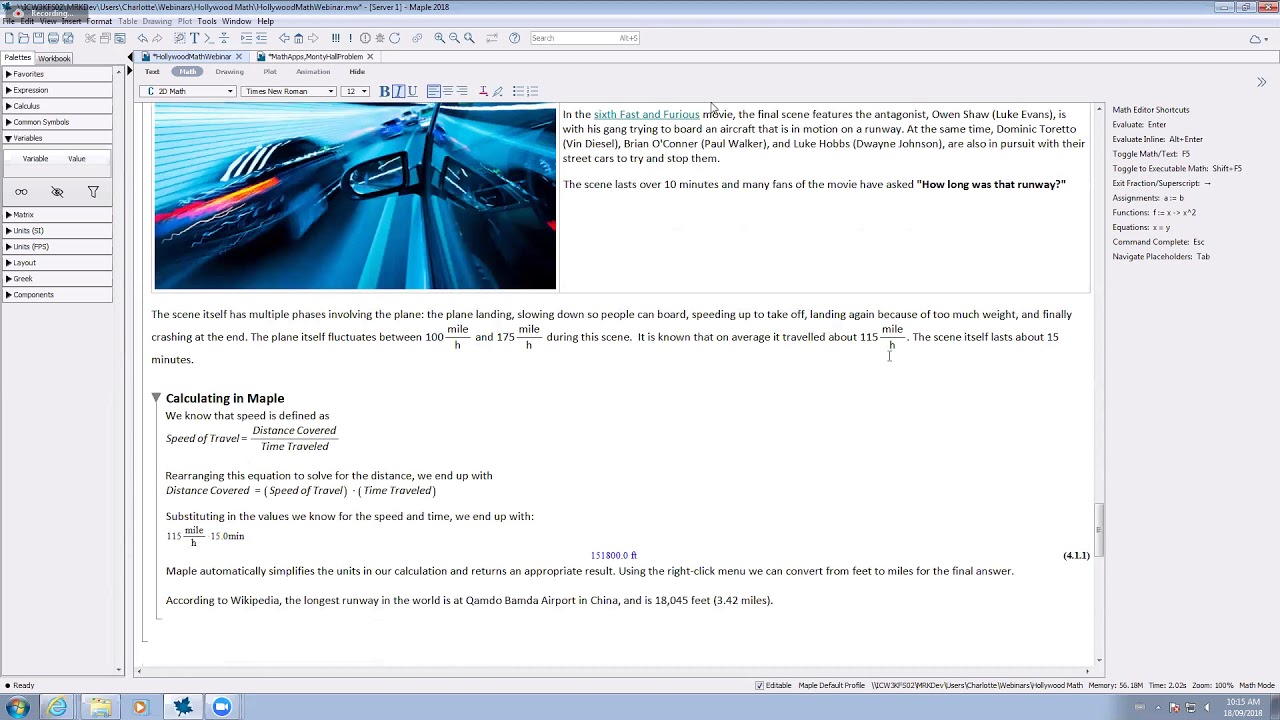Click the Zoom in magnifier icon

click(439, 38)
